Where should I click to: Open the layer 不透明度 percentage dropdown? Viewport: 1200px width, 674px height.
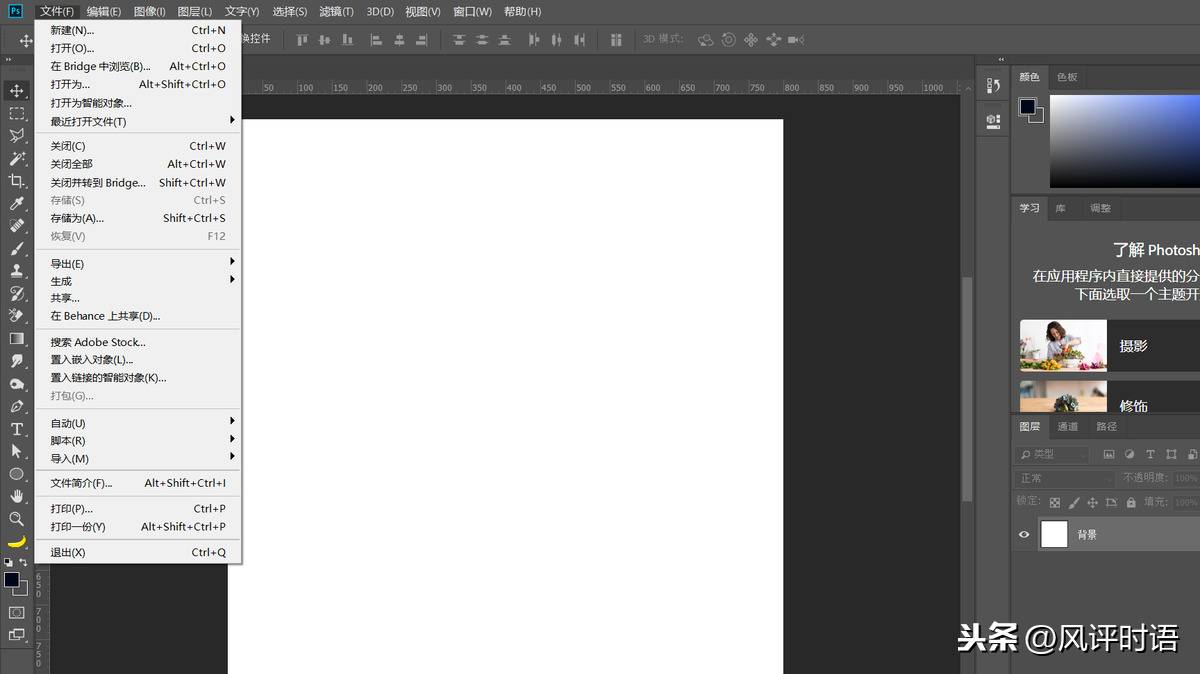click(x=1187, y=478)
